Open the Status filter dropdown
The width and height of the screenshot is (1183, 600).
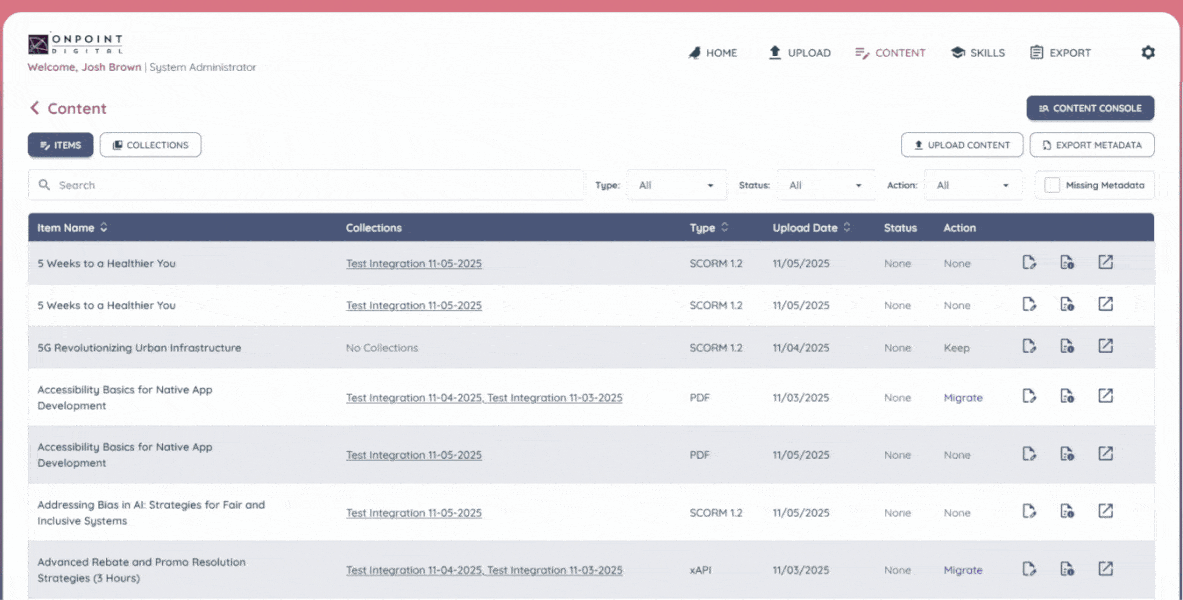[x=826, y=185]
